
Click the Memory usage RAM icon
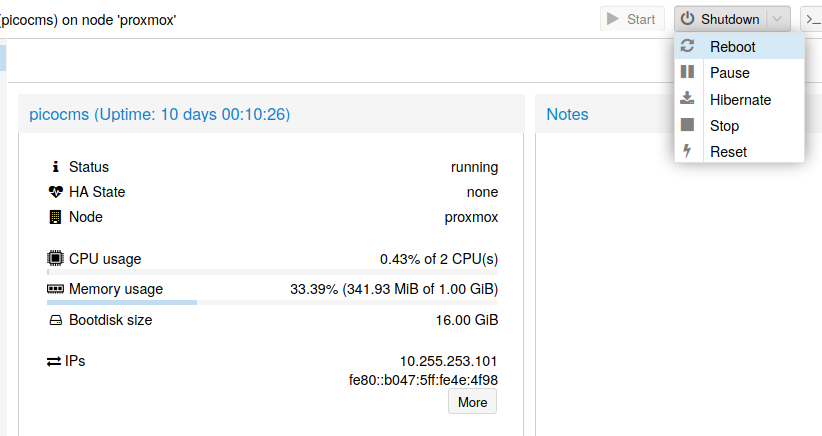click(55, 290)
